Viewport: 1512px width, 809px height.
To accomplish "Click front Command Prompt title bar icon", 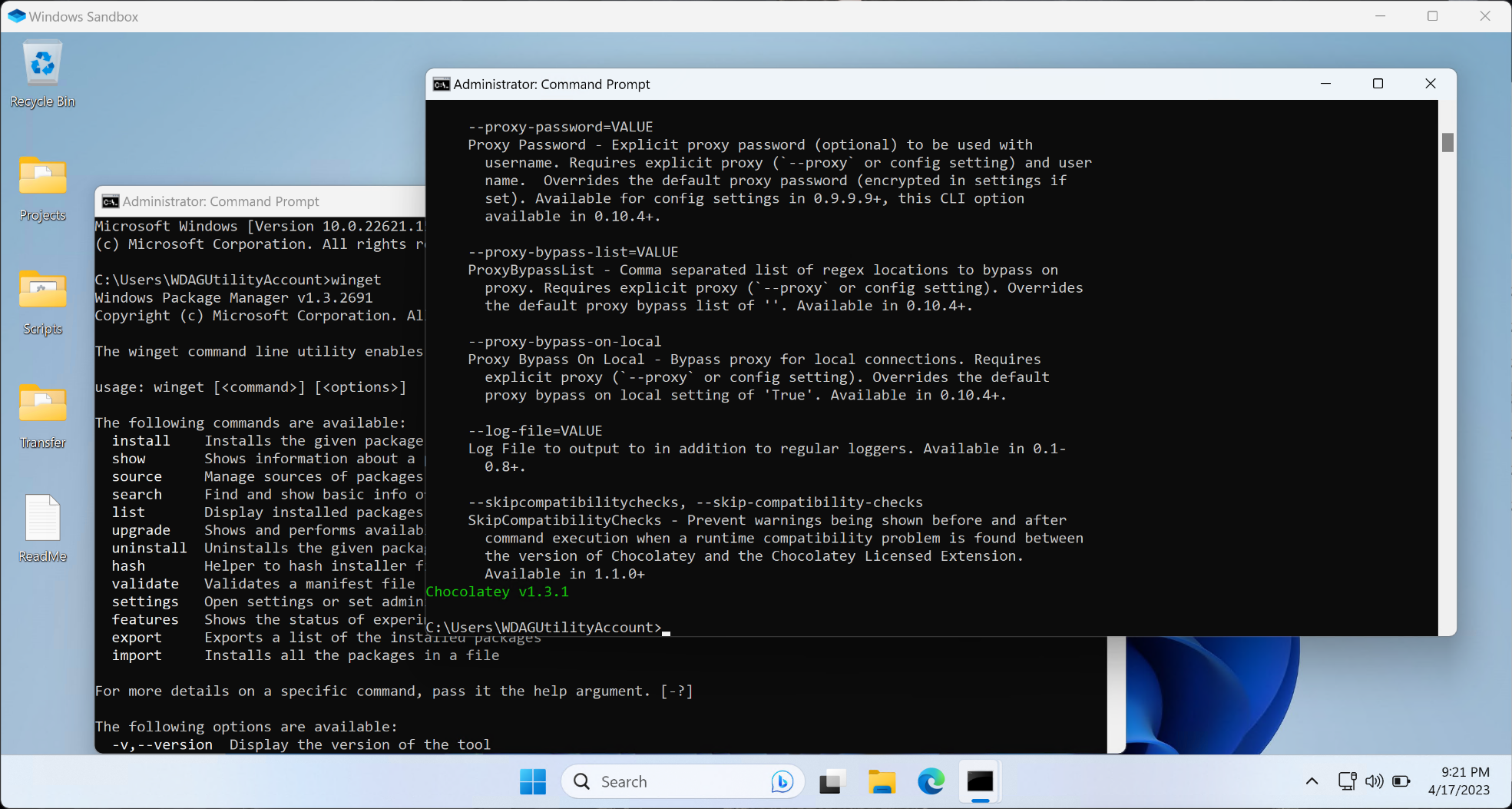I will (442, 85).
